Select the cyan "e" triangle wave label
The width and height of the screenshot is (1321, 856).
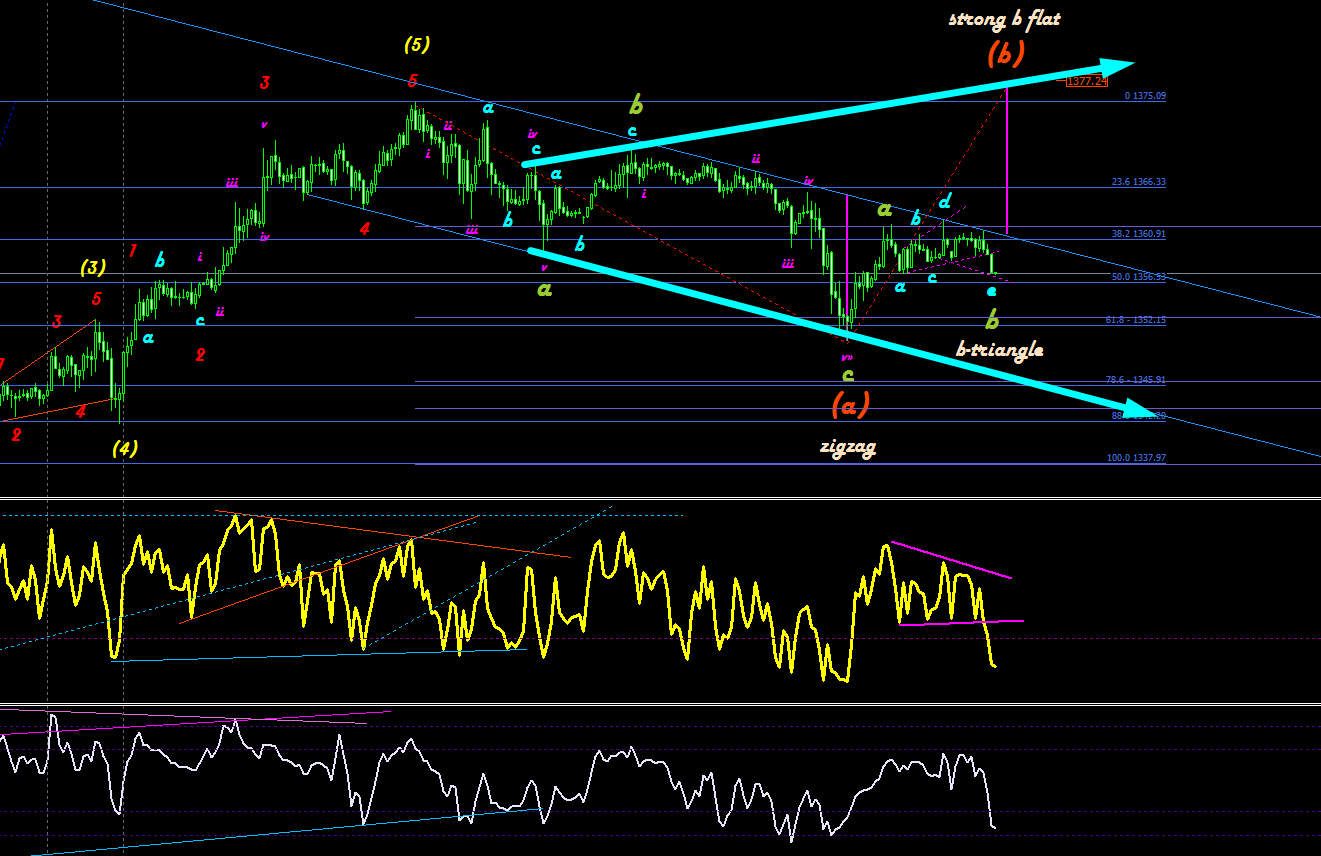(991, 291)
